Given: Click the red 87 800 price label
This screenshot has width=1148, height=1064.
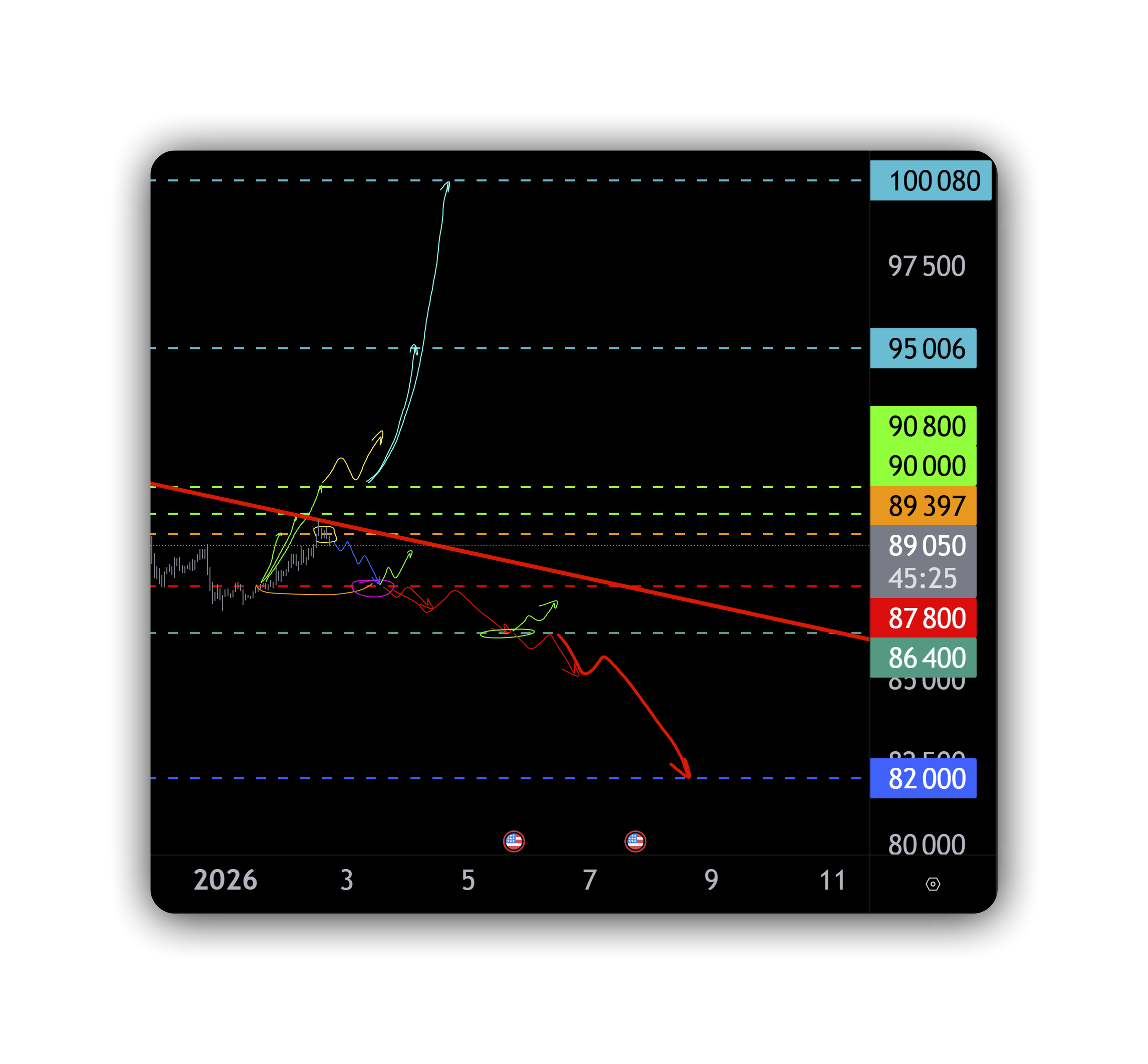Looking at the screenshot, I should (923, 618).
